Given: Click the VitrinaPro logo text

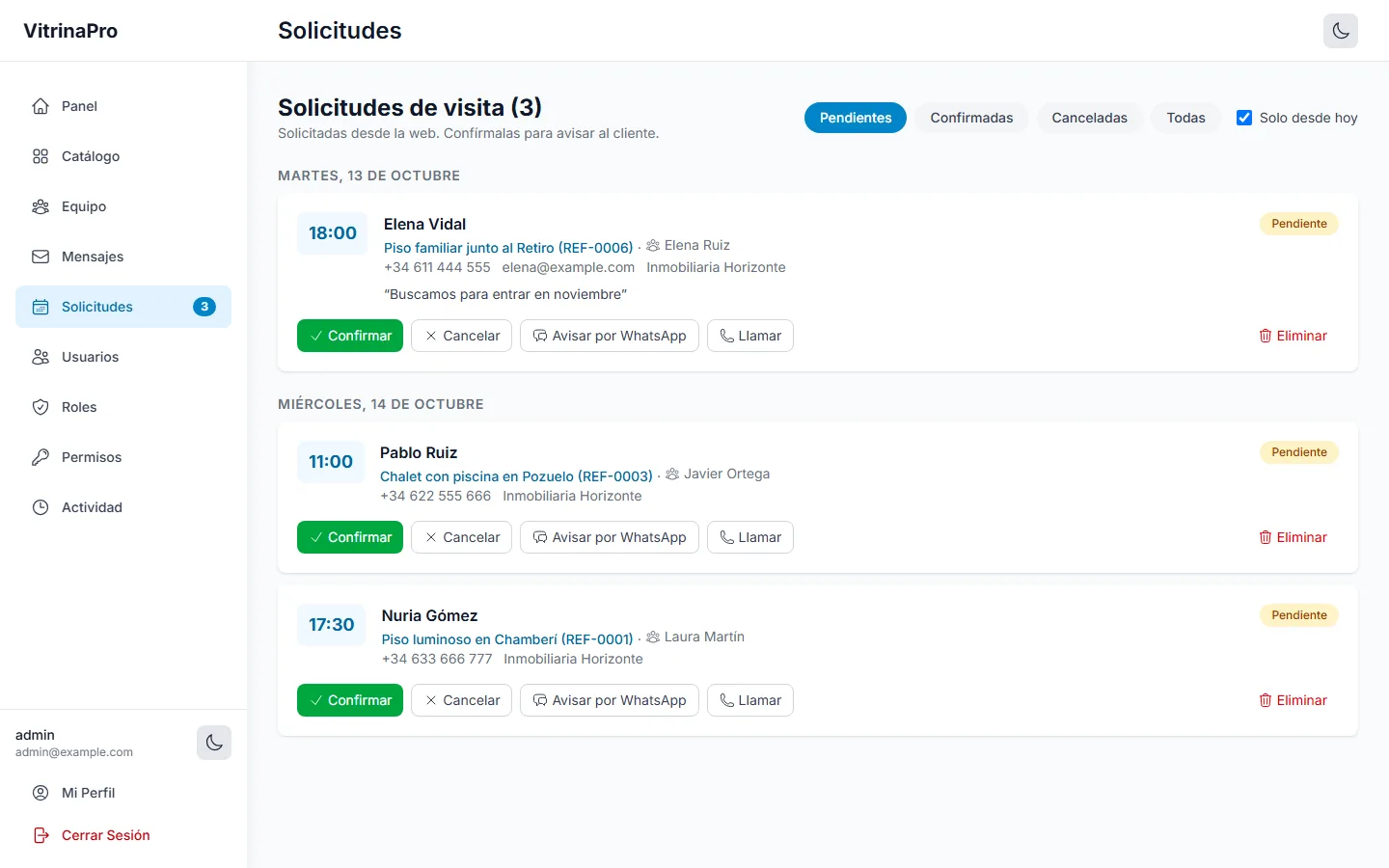Looking at the screenshot, I should [x=70, y=31].
